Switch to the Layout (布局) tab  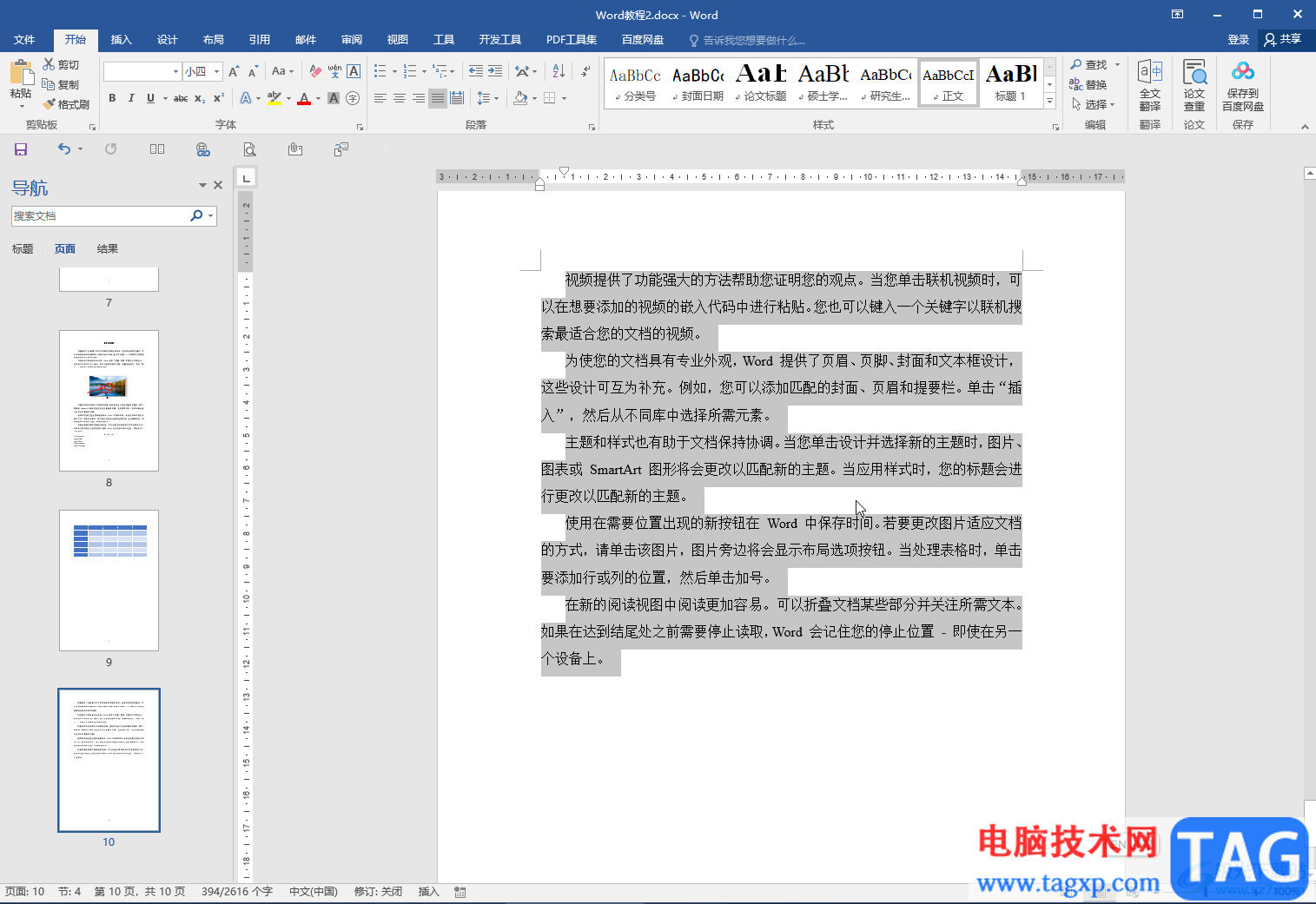pyautogui.click(x=214, y=40)
